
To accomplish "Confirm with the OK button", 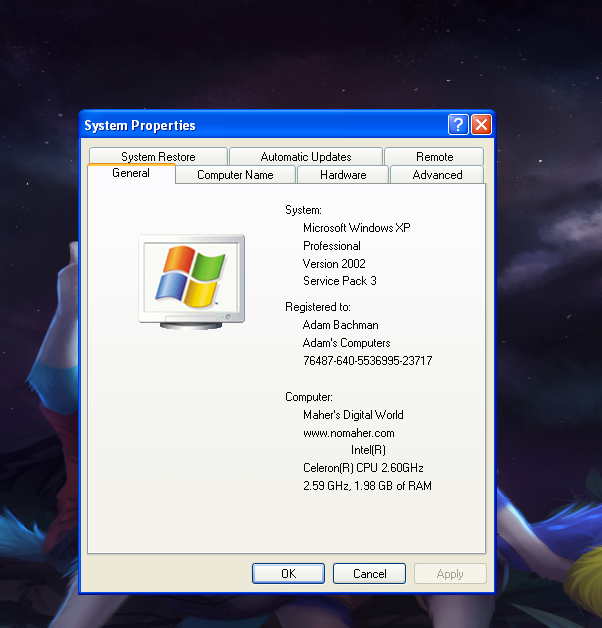I will point(288,574).
